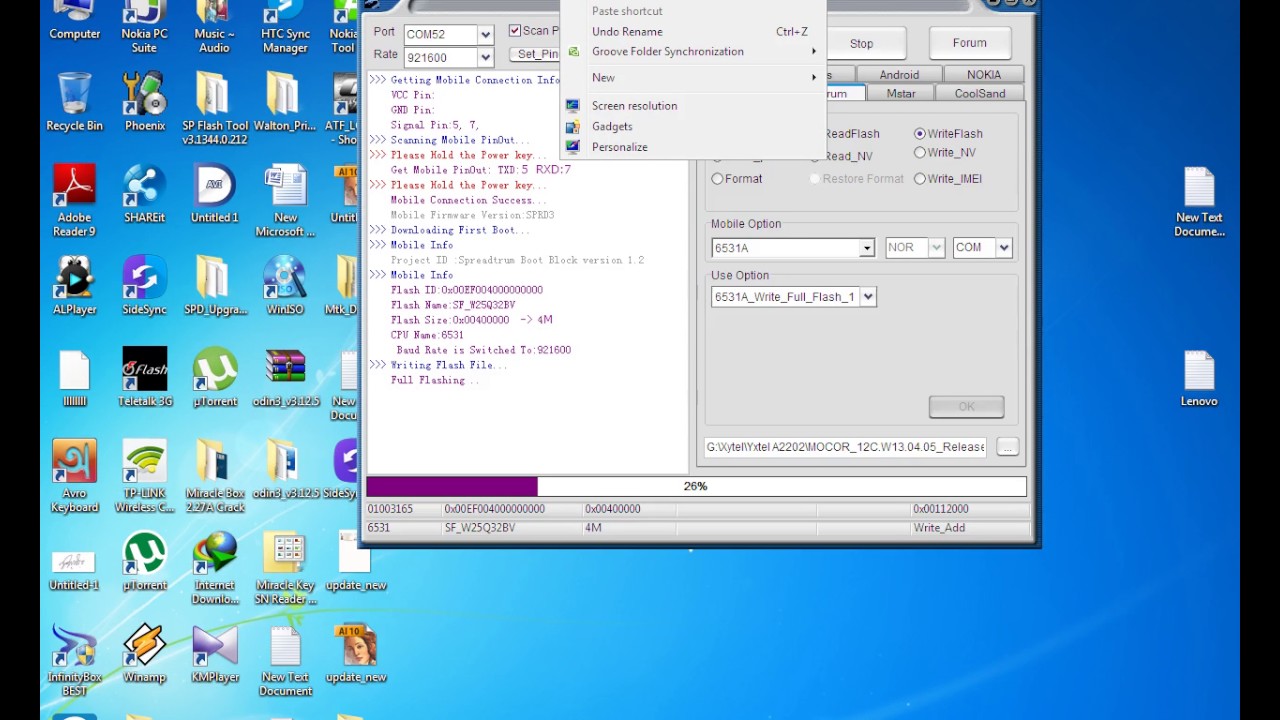Switch to the NOKIA tab
Screen dimensions: 1280x720
pyautogui.click(x=983, y=75)
